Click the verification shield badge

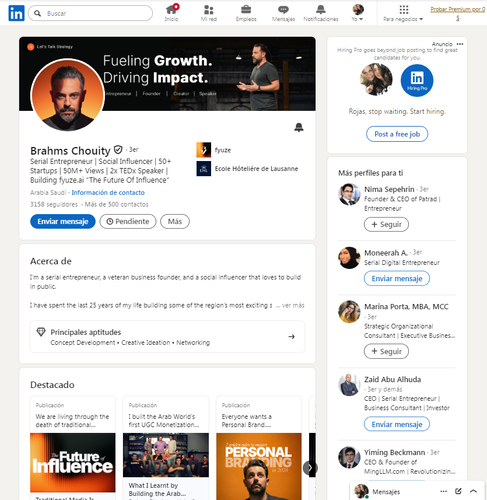tap(118, 150)
